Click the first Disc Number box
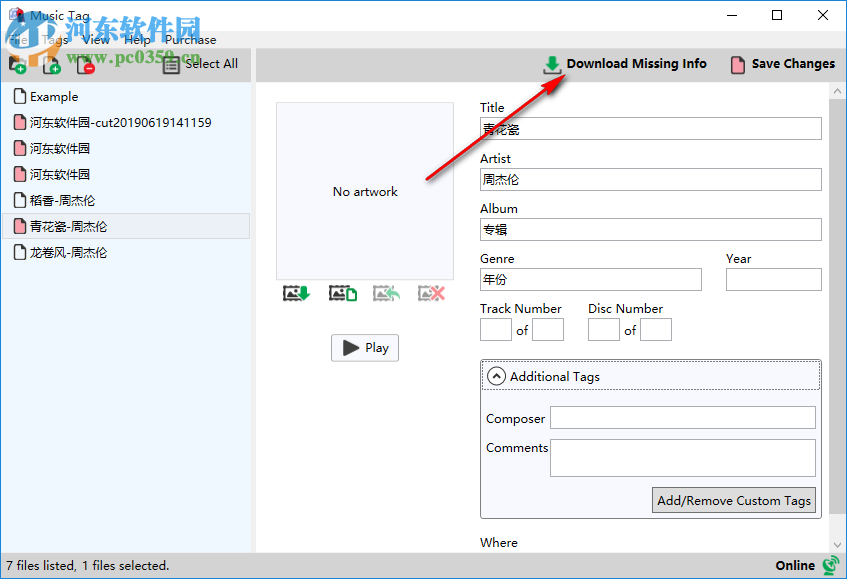 point(603,329)
